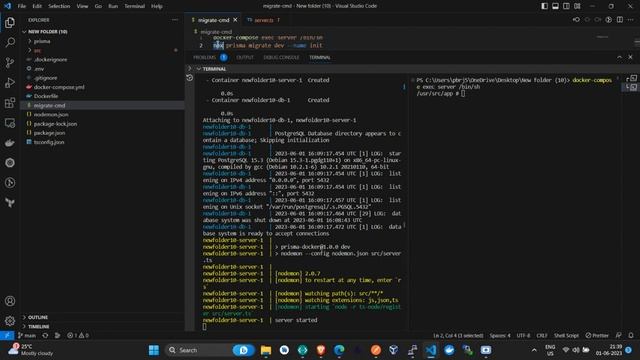Toggle the secondary side bar layout
Viewport: 640px width, 360px height.
[x=567, y=6]
